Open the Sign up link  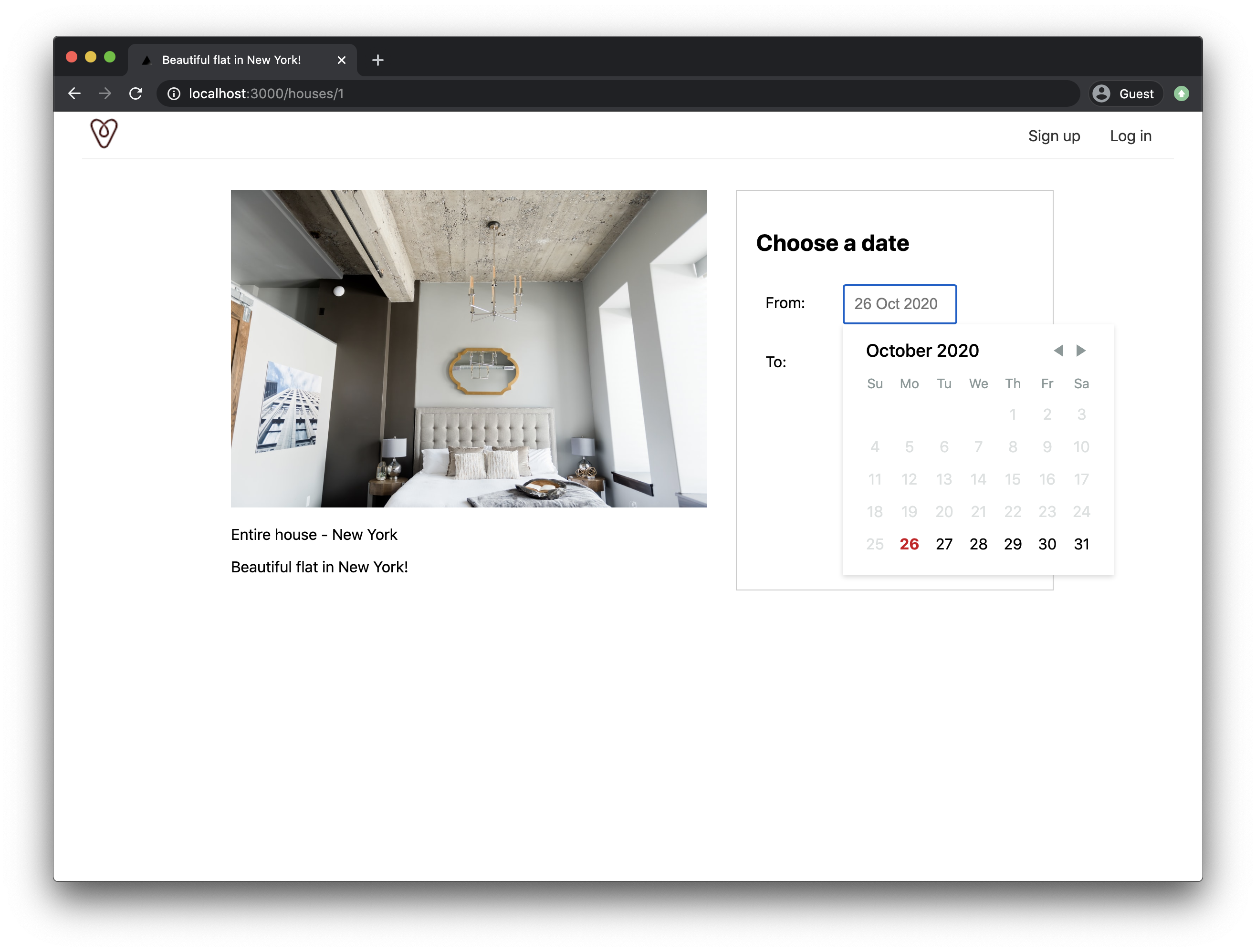tap(1053, 136)
